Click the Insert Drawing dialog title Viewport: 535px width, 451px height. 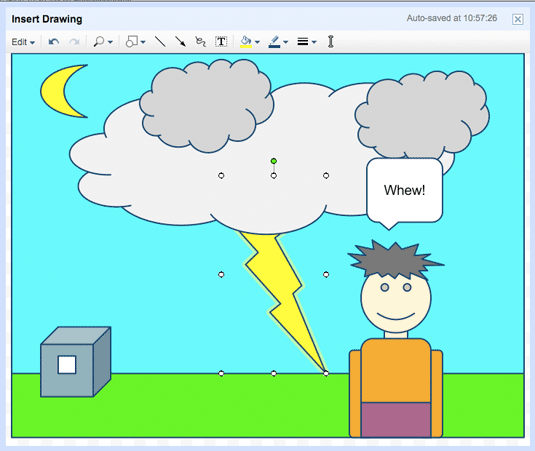pyautogui.click(x=47, y=19)
